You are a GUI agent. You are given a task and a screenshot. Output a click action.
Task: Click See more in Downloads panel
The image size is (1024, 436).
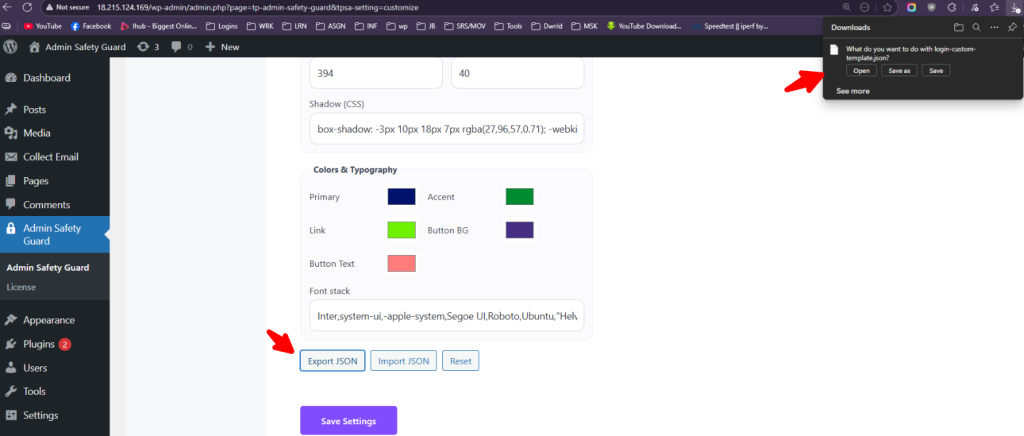(852, 90)
